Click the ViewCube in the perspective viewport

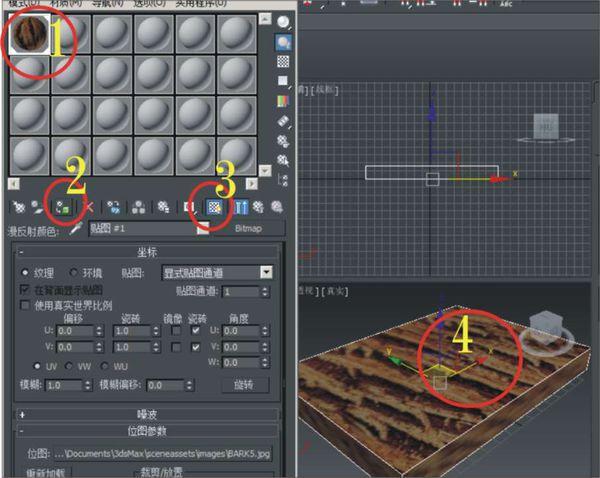click(x=546, y=326)
